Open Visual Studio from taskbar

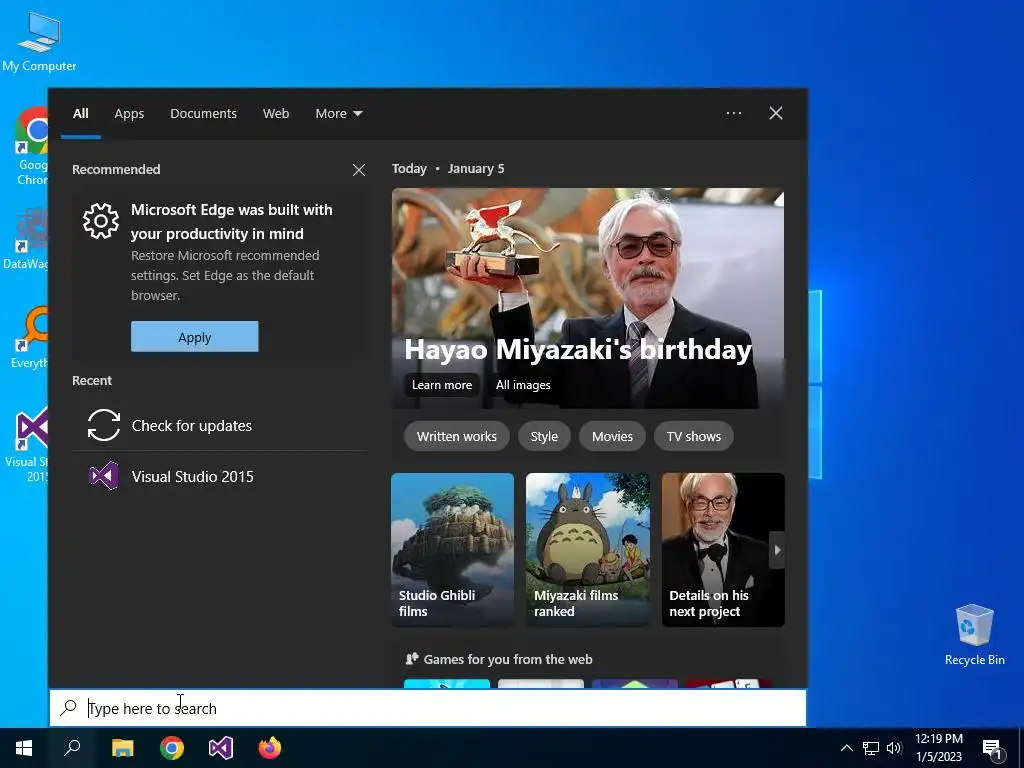click(x=221, y=748)
